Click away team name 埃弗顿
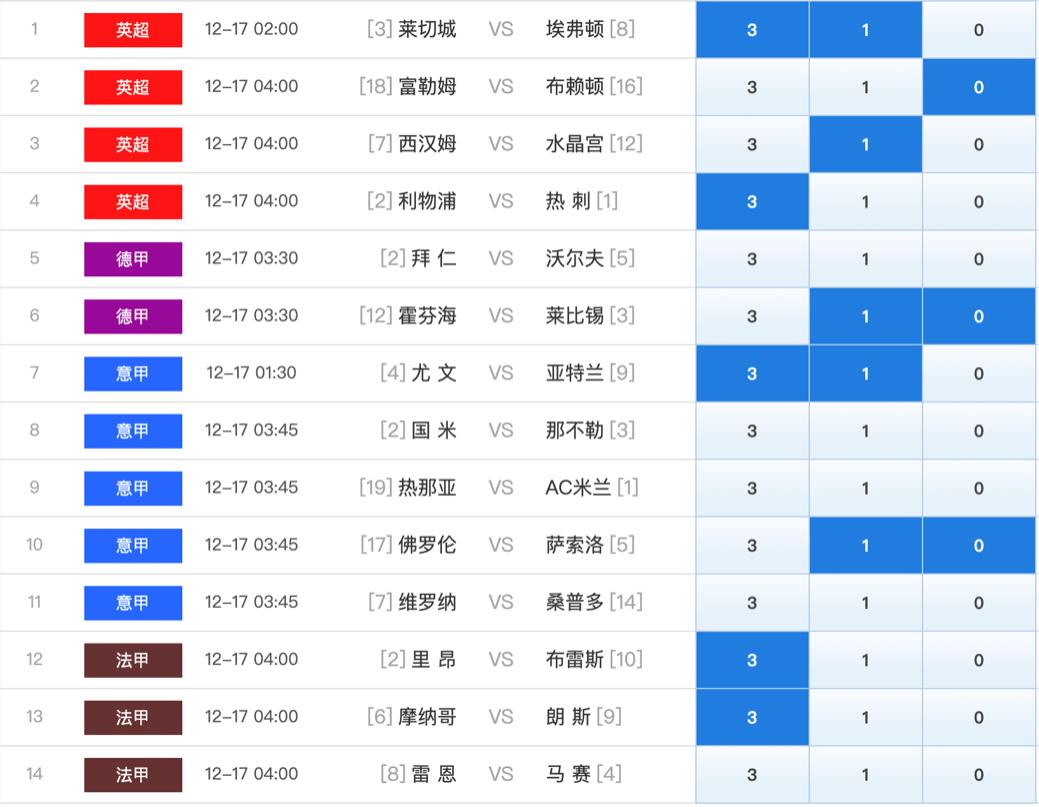This screenshot has height=807, width=1039. click(574, 29)
